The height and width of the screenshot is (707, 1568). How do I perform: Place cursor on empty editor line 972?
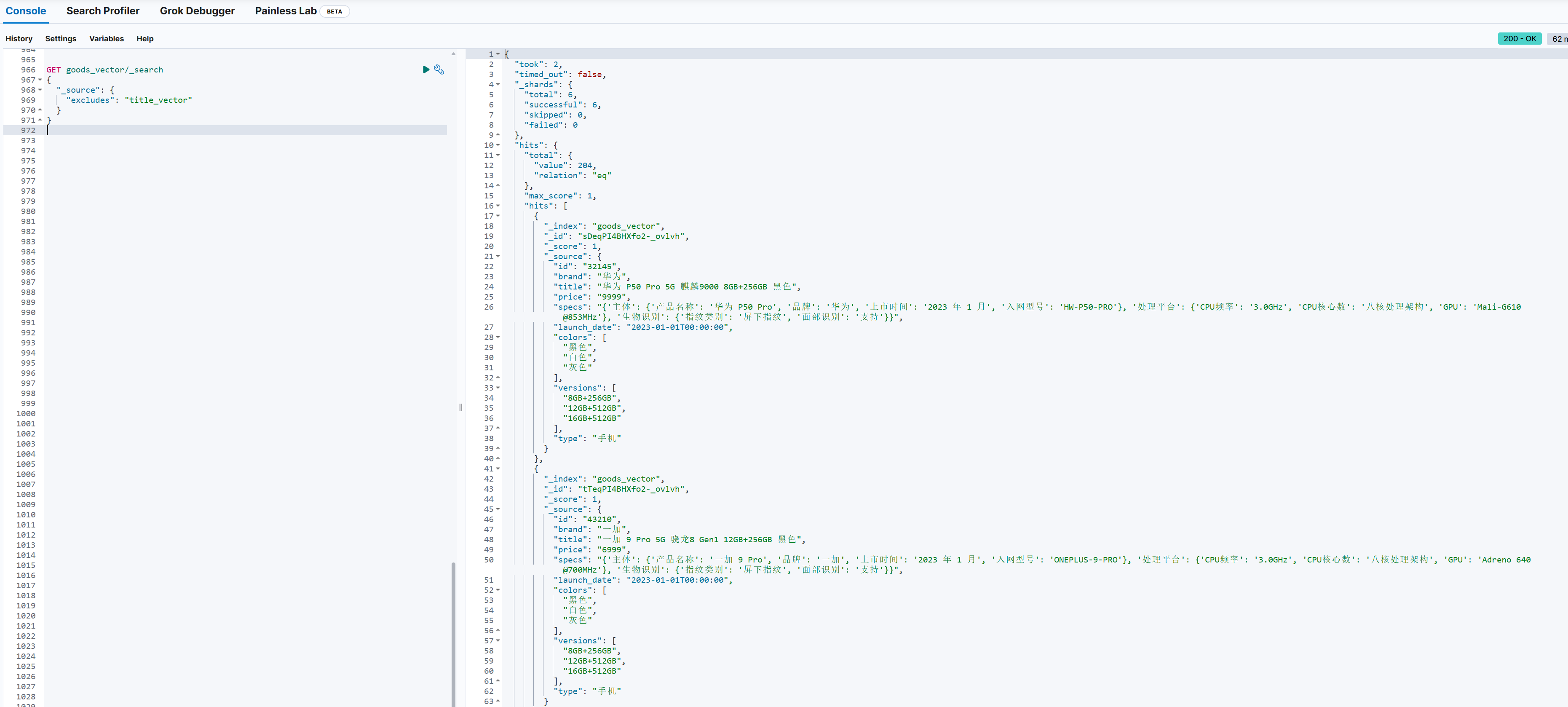tap(246, 130)
